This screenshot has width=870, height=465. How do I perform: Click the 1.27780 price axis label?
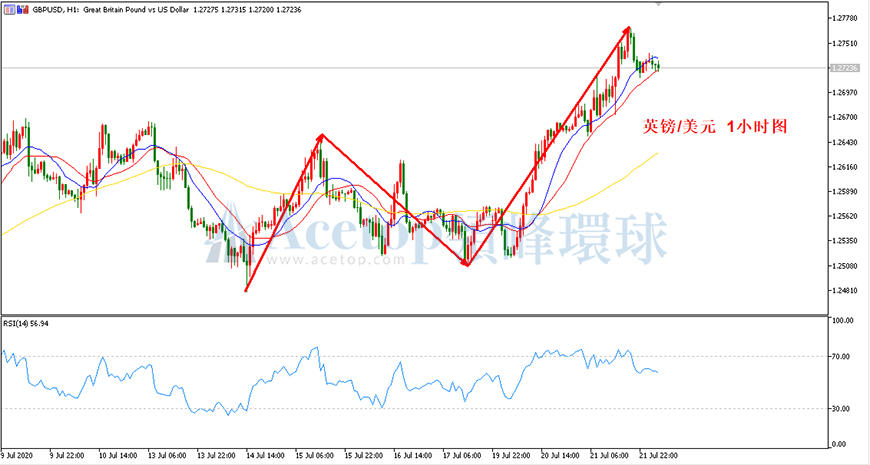click(844, 18)
